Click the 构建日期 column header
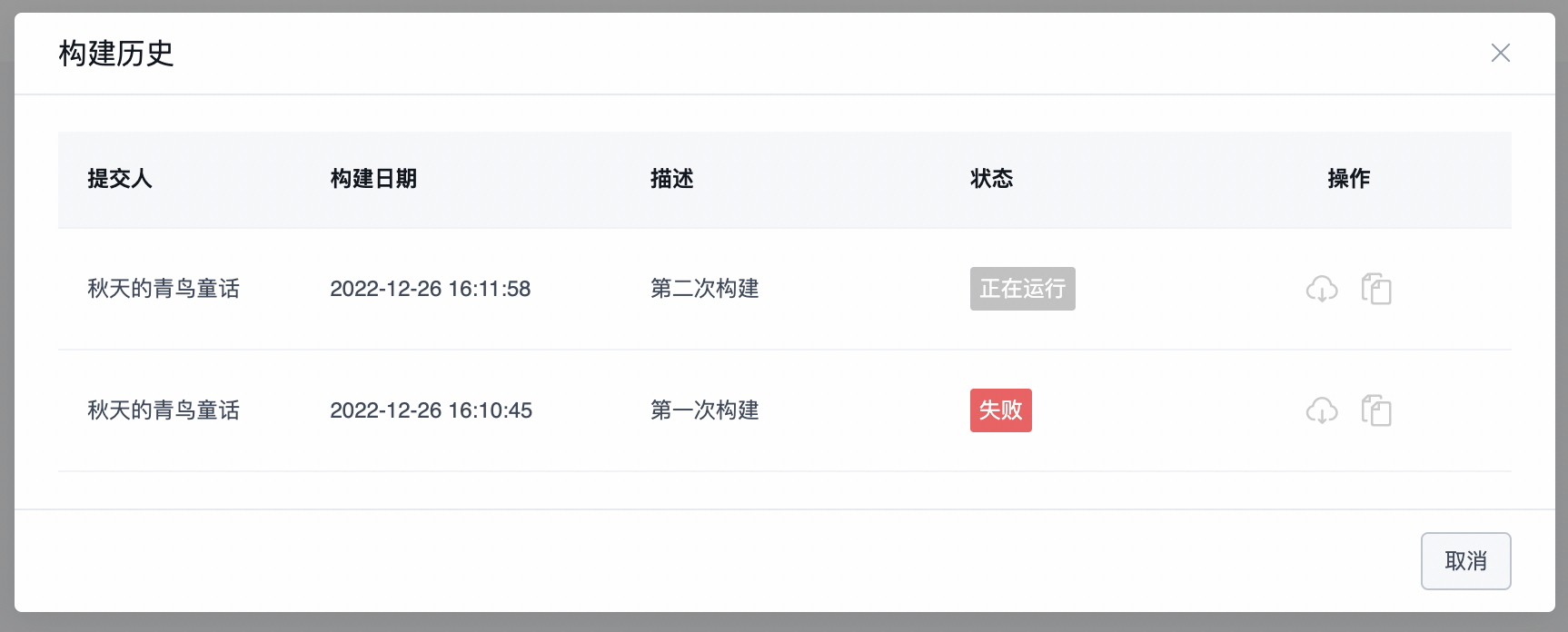Screen dimensions: 1568x632 (x=373, y=179)
